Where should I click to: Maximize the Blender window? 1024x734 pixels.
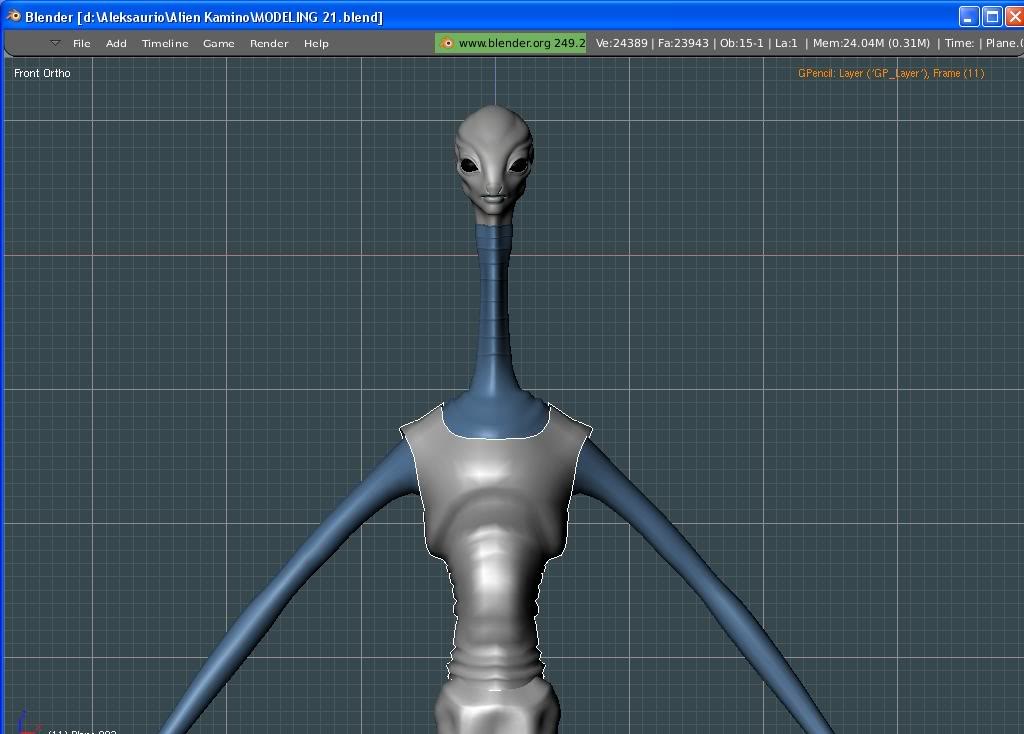(992, 16)
